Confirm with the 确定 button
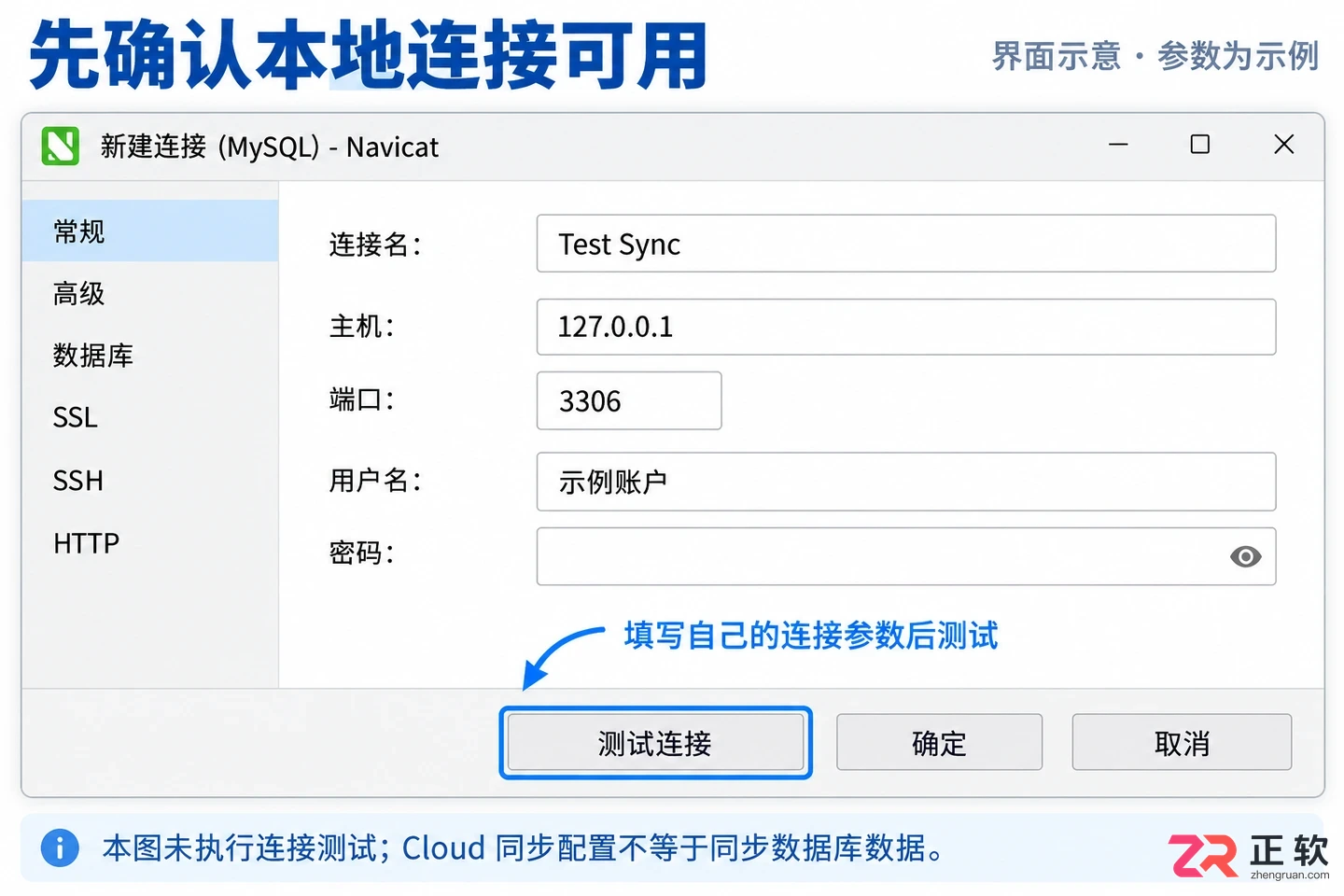Screen dimensions: 1344x896 point(939,743)
